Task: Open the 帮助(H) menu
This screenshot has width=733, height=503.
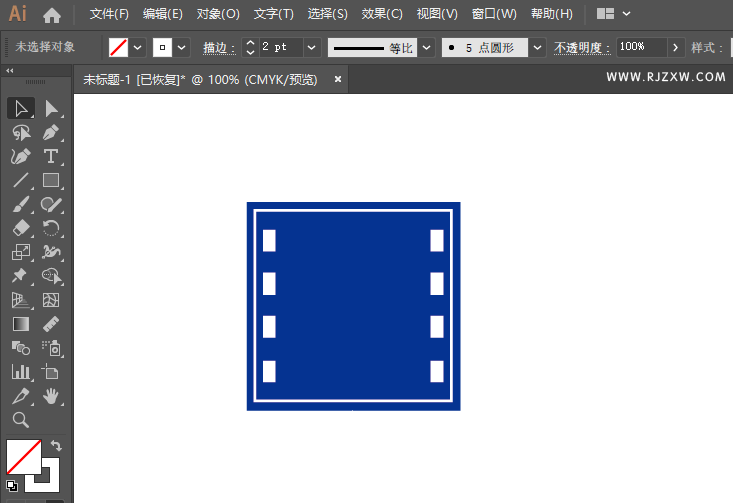Action: click(x=552, y=14)
